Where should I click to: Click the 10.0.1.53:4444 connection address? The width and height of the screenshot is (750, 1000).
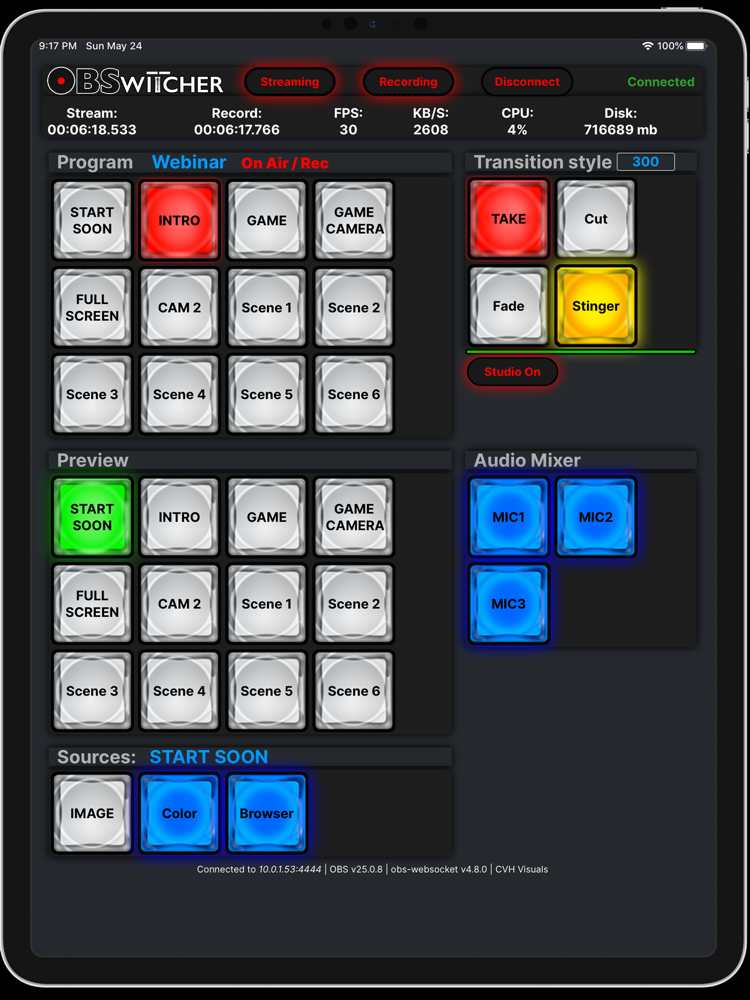(290, 869)
